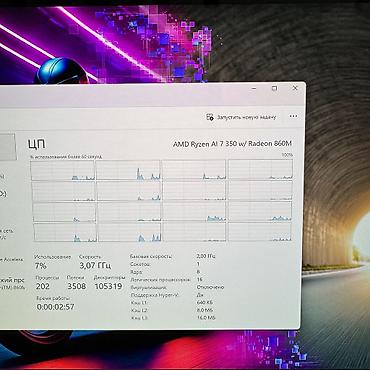Image resolution: width=370 pixels, height=370 pixels.
Task: Click the 'Кэш L1:' label
Action: 139,303
